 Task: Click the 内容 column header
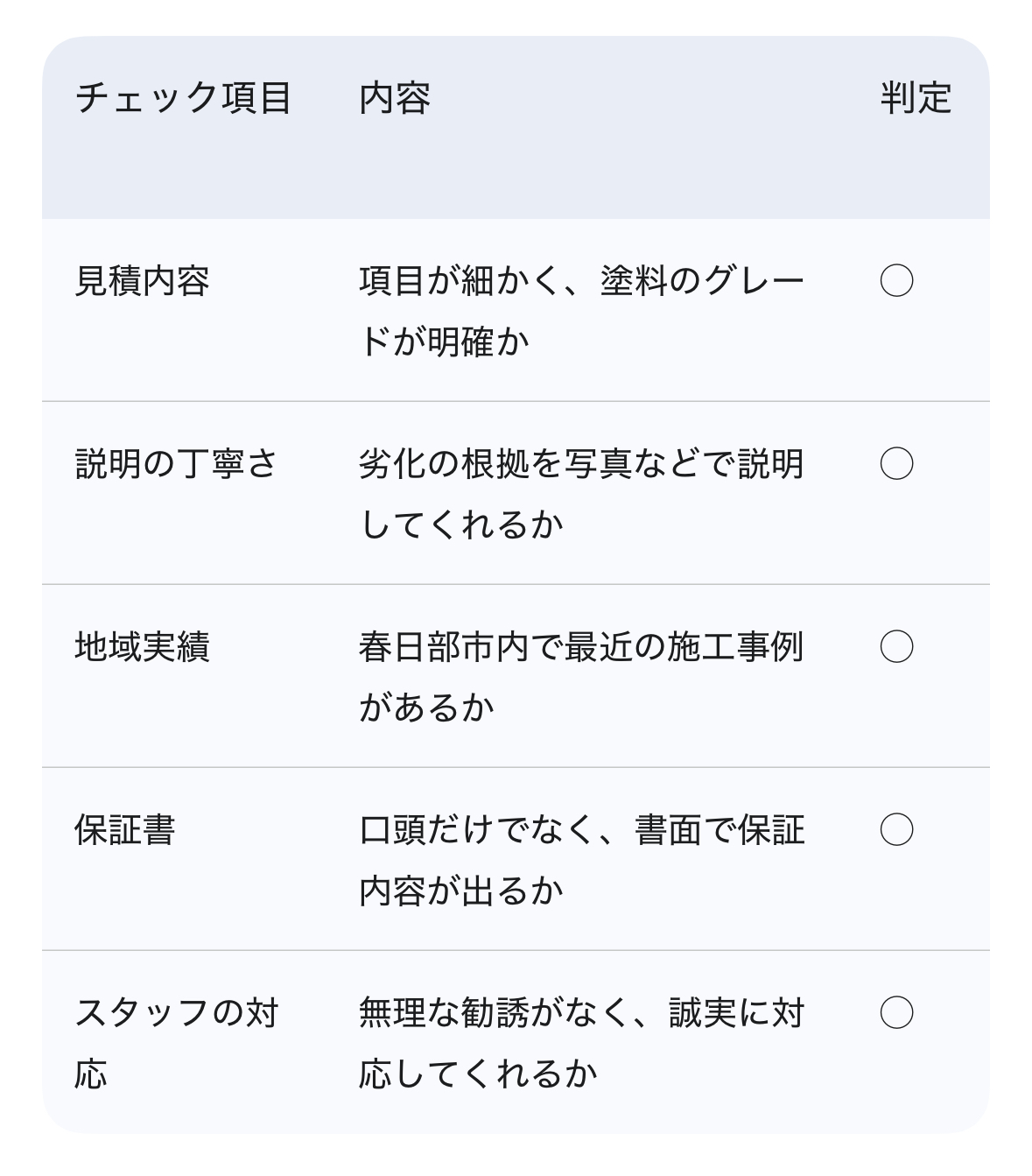coord(395,98)
